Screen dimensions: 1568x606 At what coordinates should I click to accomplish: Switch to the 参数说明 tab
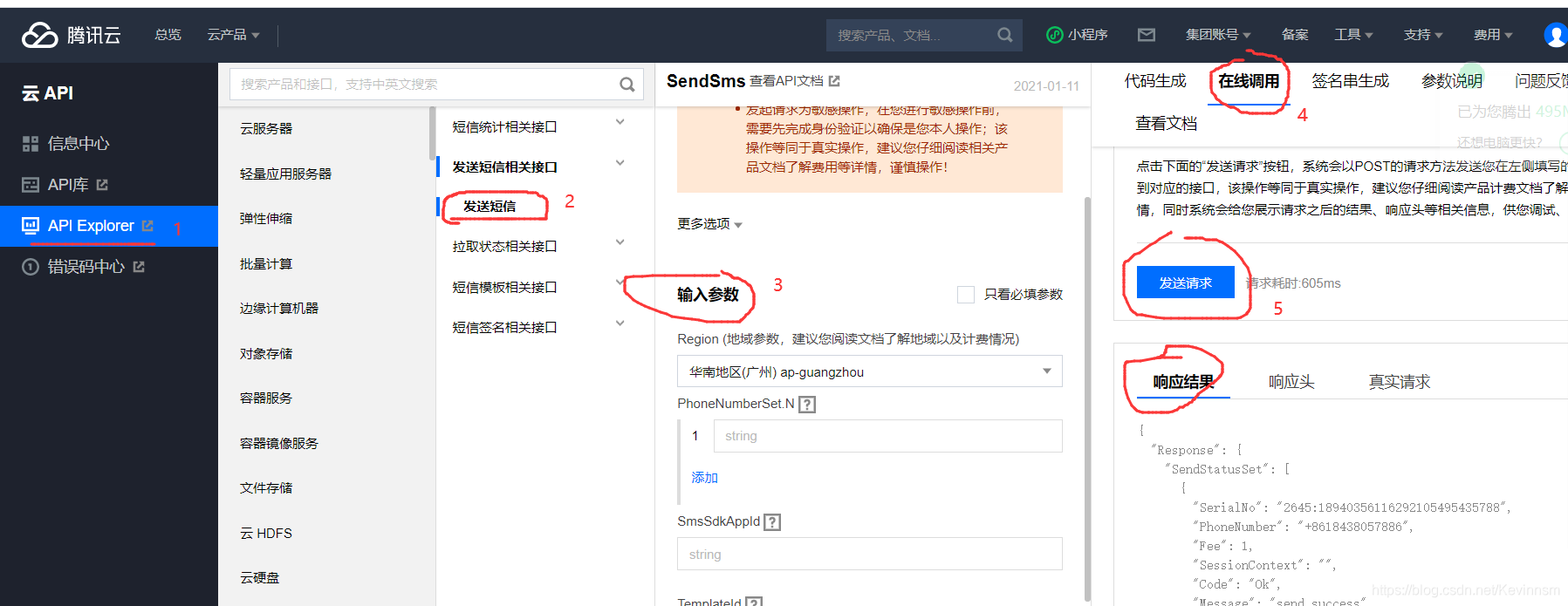[x=1452, y=81]
